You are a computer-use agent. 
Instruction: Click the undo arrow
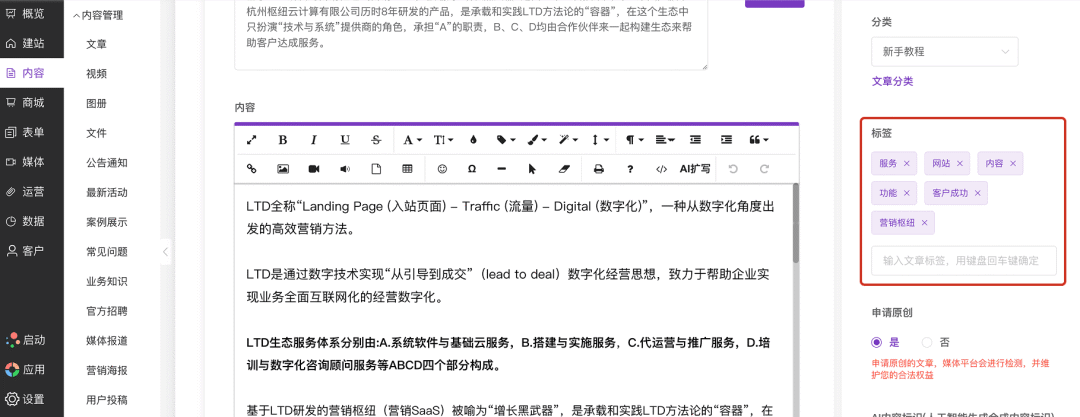tap(733, 168)
